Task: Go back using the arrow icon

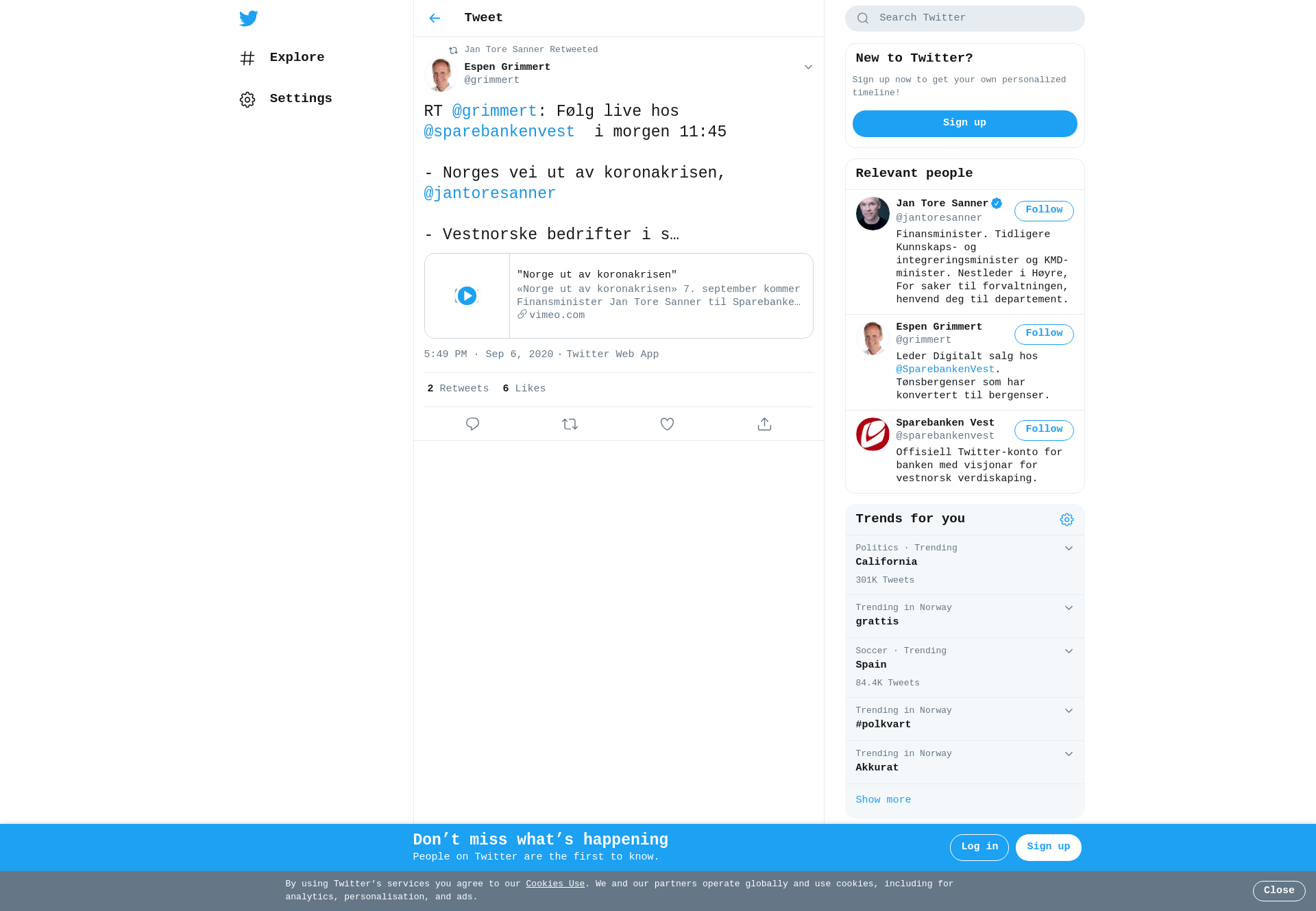Action: point(435,19)
